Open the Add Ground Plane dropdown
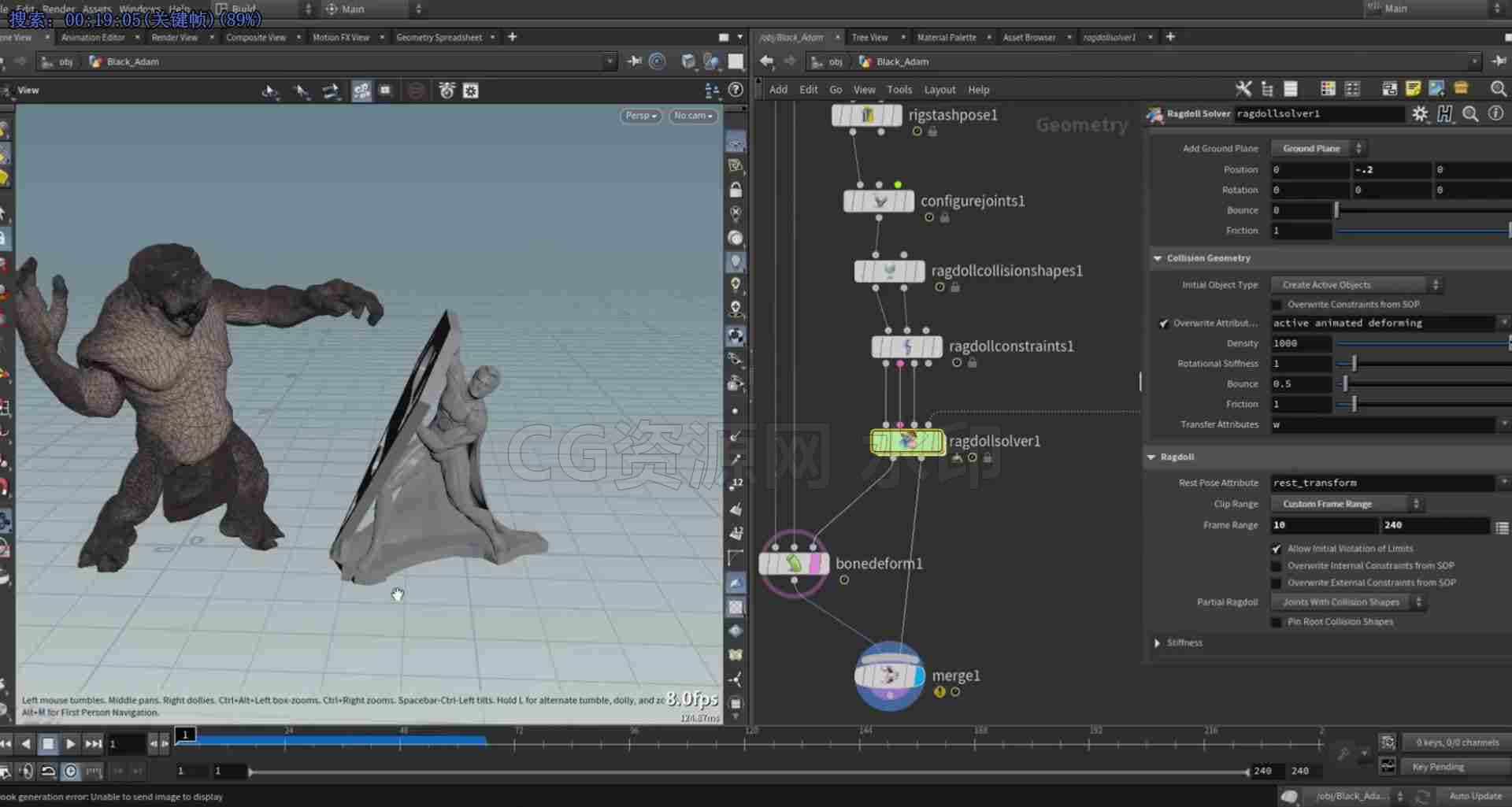Viewport: 1512px width, 807px height. point(1318,148)
